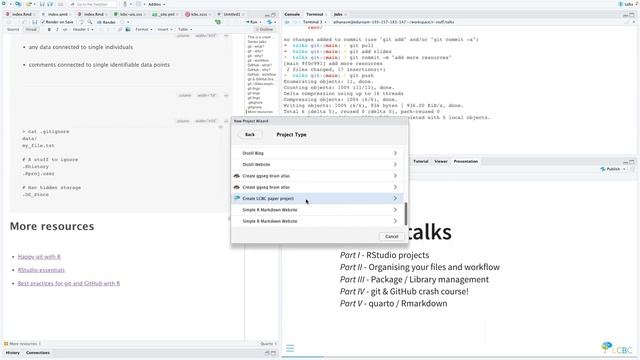This screenshot has width=640, height=360.
Task: Select Create LCBC paper project row
Action: click(x=317, y=198)
